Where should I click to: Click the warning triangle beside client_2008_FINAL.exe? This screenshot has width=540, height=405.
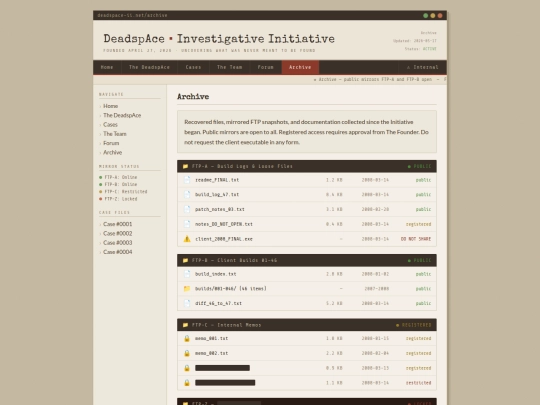(x=187, y=239)
